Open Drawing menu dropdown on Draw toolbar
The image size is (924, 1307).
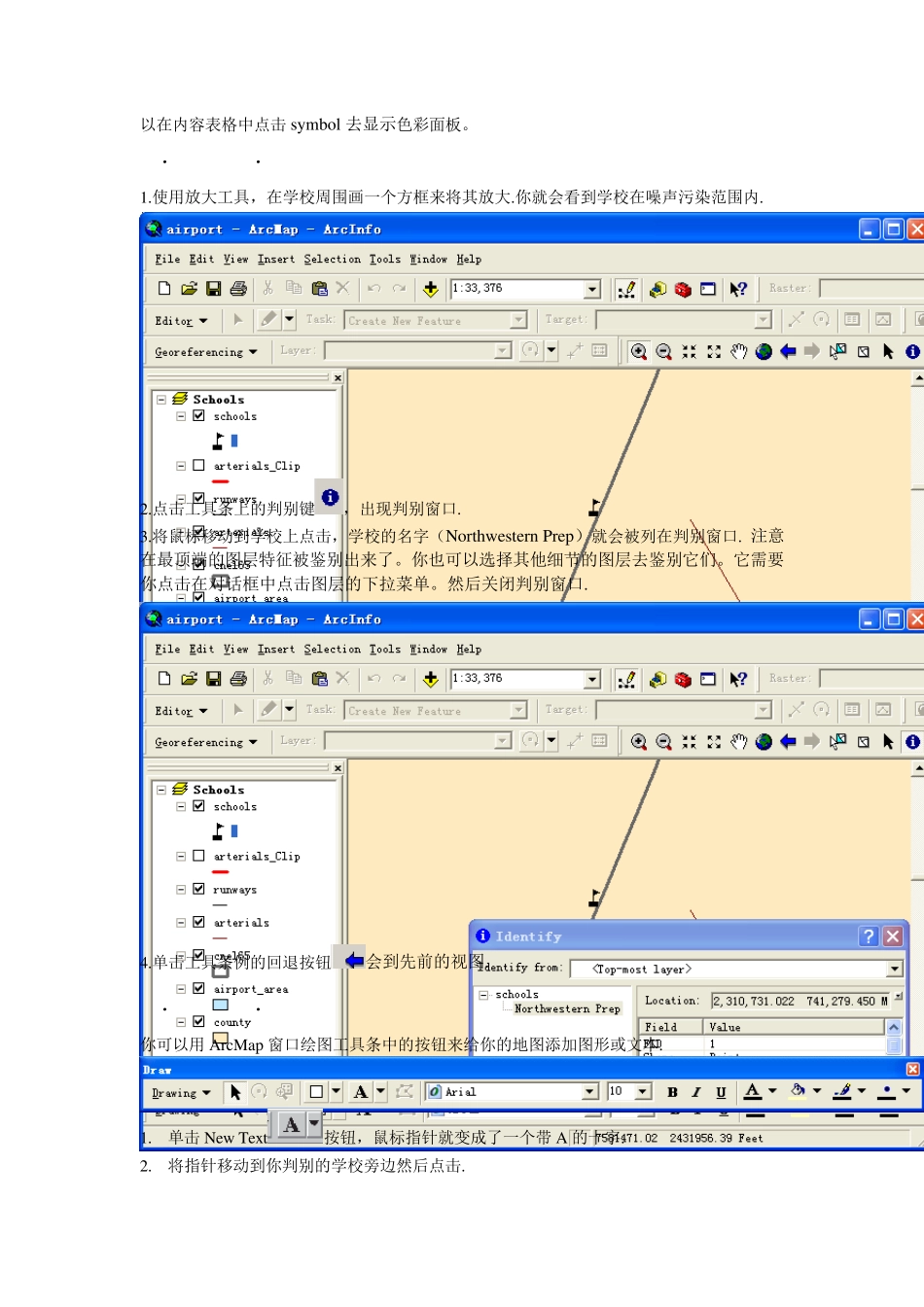point(181,1093)
